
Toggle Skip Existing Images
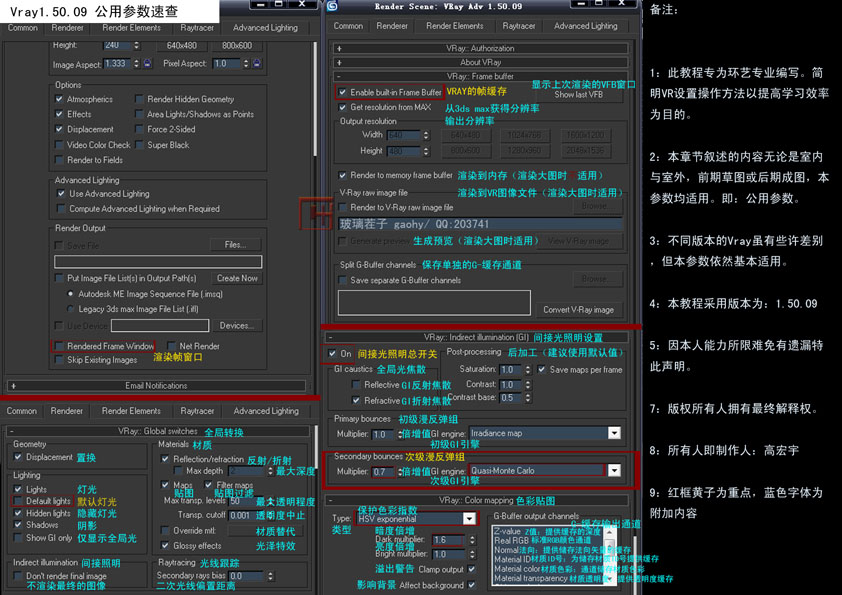(59, 360)
